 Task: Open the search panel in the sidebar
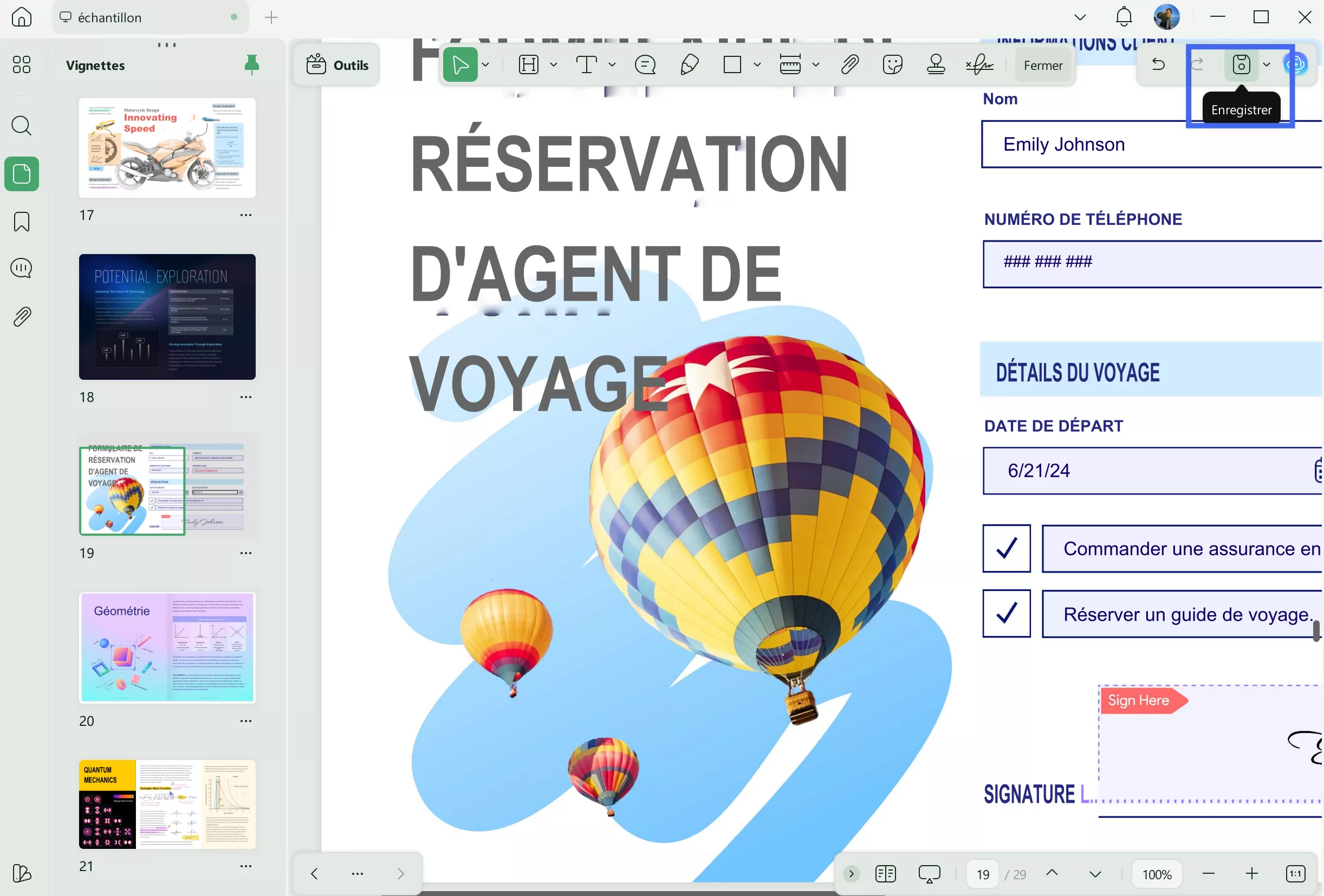[21, 125]
